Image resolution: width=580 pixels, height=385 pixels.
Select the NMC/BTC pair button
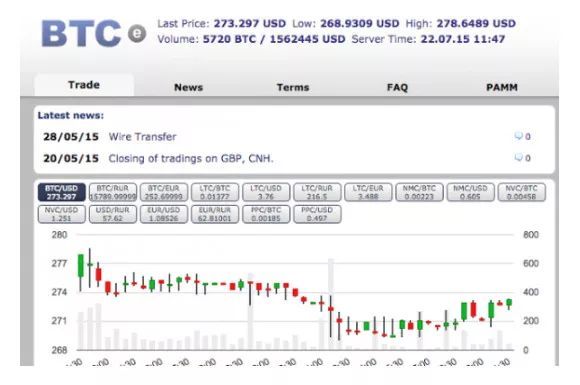pyautogui.click(x=419, y=192)
